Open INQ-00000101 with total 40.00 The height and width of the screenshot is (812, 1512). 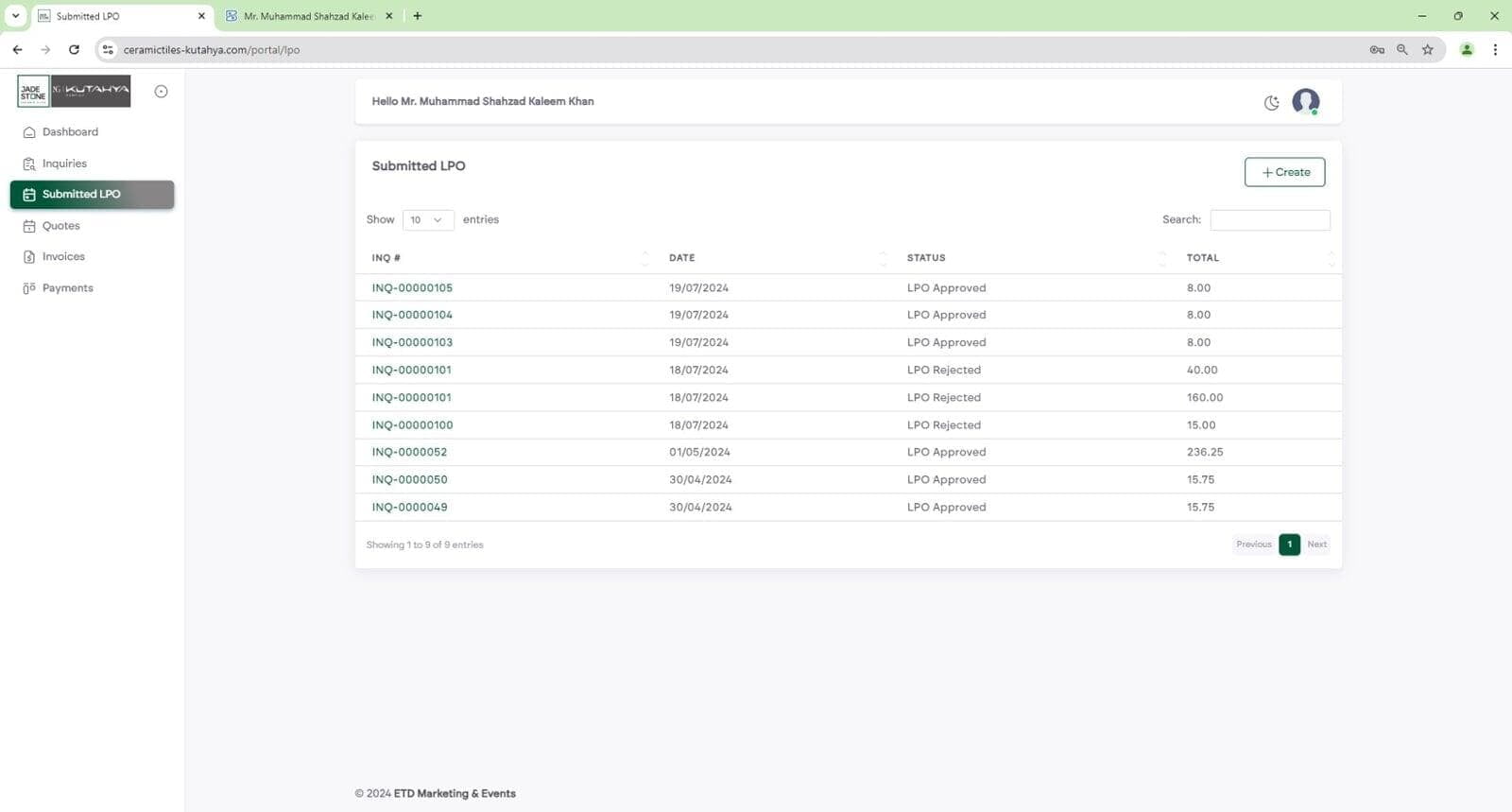pyautogui.click(x=411, y=371)
